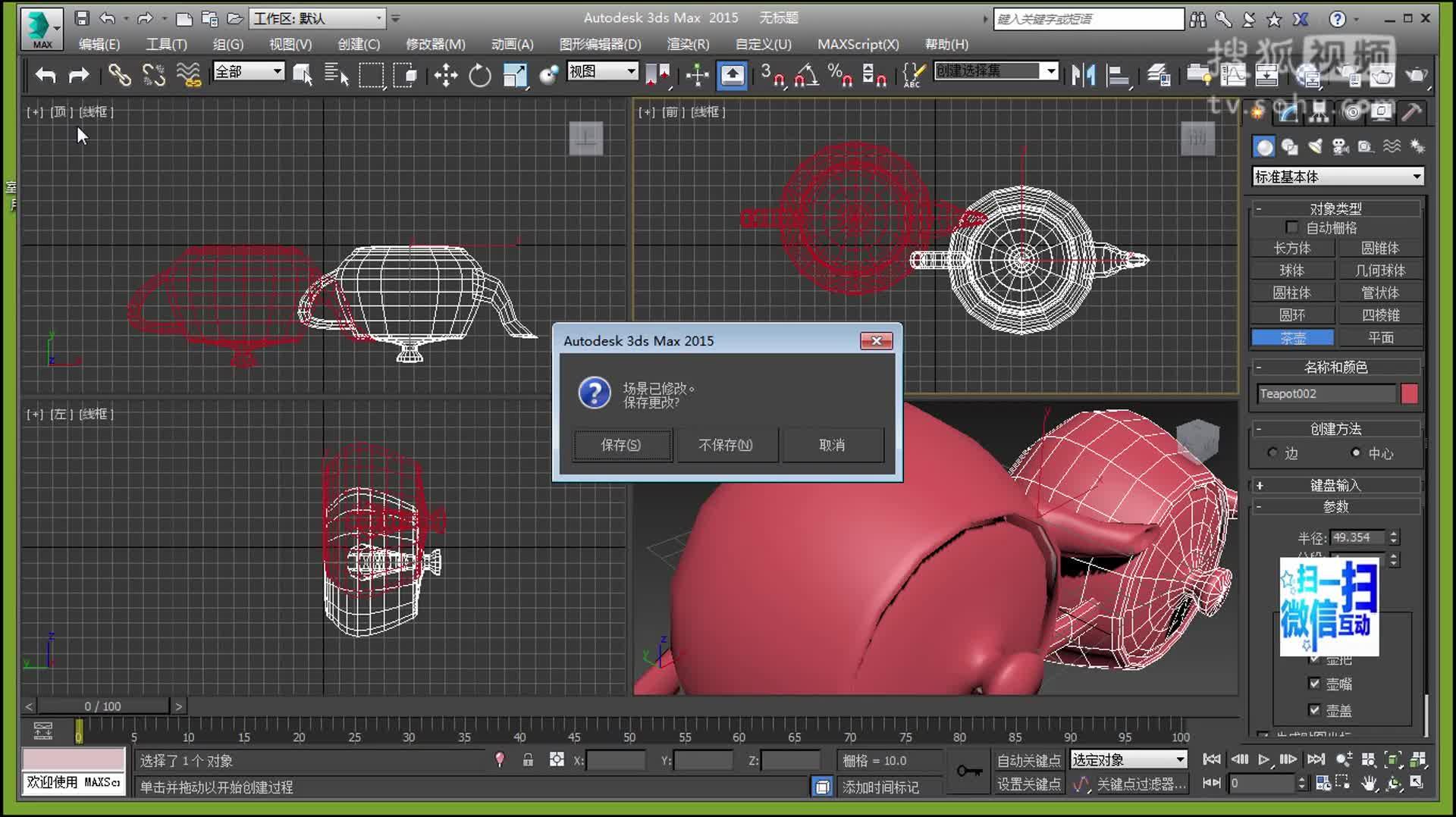Click the Teapot002 object color swatch
The width and height of the screenshot is (1456, 817).
(x=1410, y=393)
